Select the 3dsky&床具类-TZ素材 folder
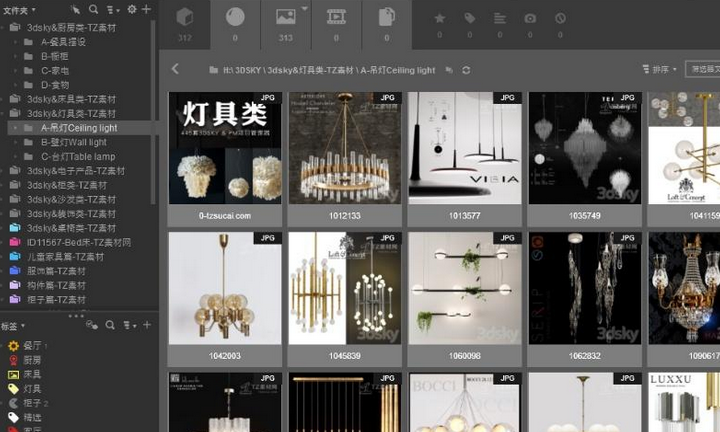 pyautogui.click(x=71, y=99)
